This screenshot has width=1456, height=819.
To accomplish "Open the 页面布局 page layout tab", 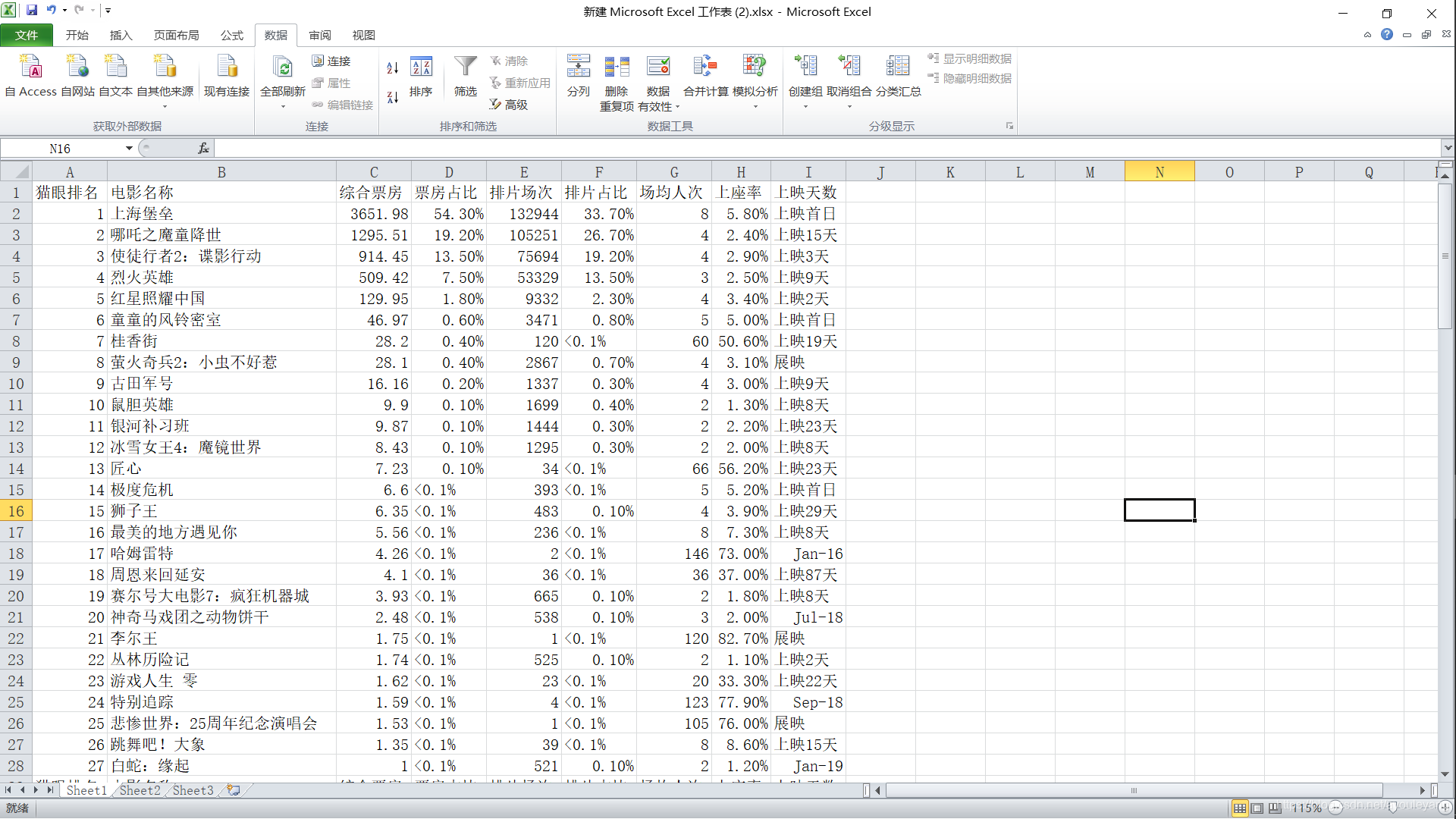I will pyautogui.click(x=176, y=35).
